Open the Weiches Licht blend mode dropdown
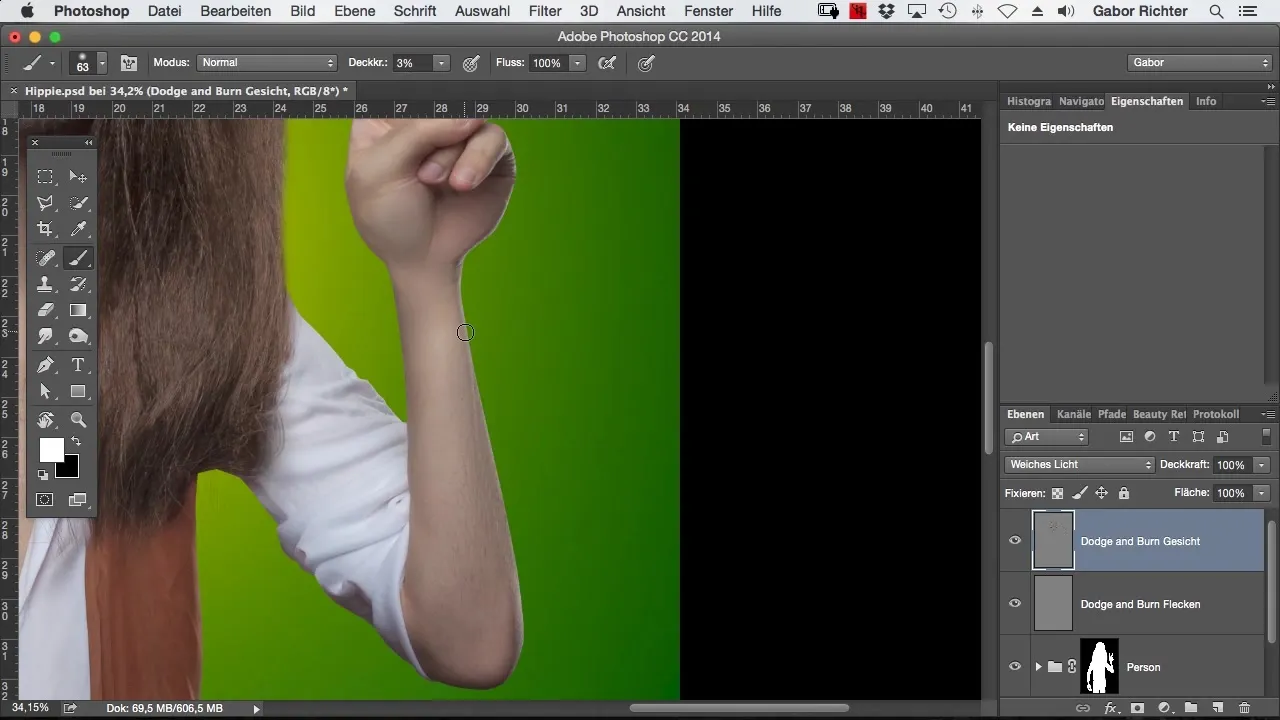 click(x=1080, y=465)
